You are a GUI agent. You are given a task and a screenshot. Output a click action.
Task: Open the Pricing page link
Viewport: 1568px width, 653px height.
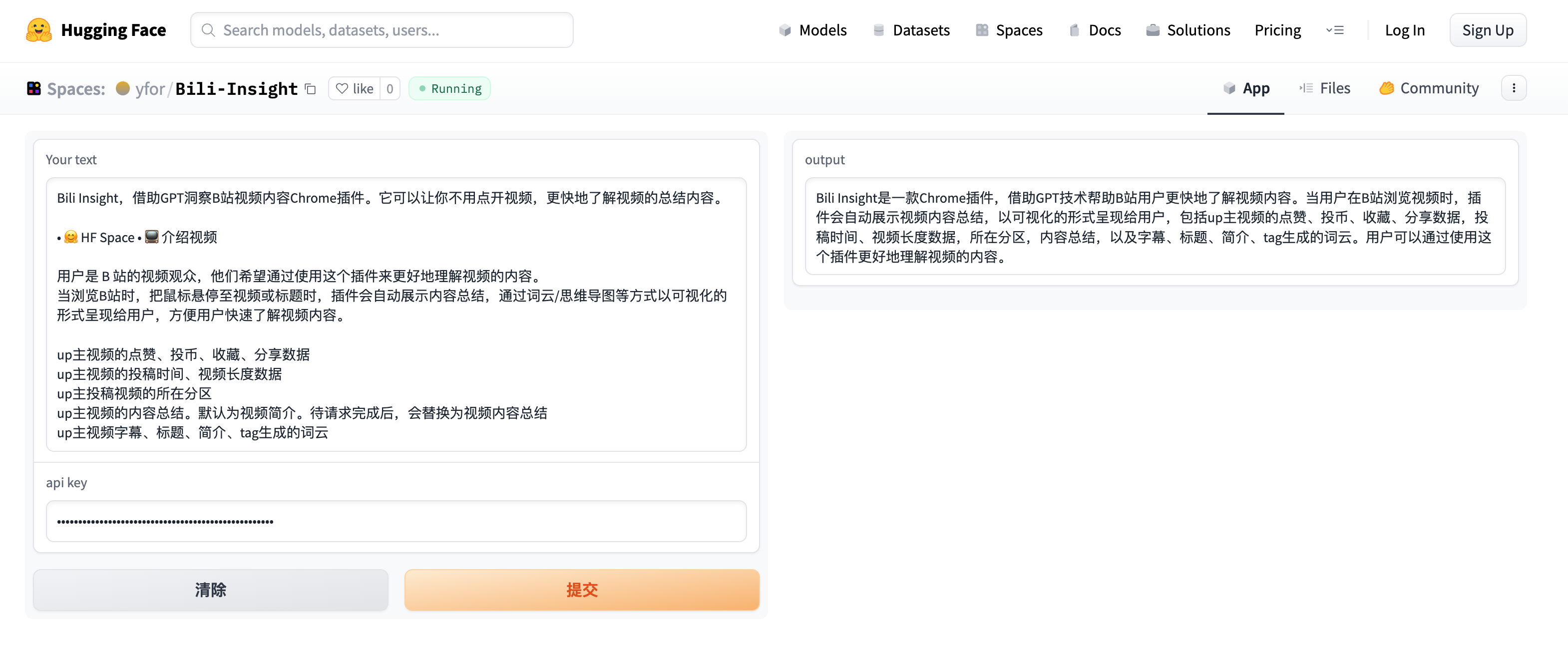pyautogui.click(x=1277, y=30)
